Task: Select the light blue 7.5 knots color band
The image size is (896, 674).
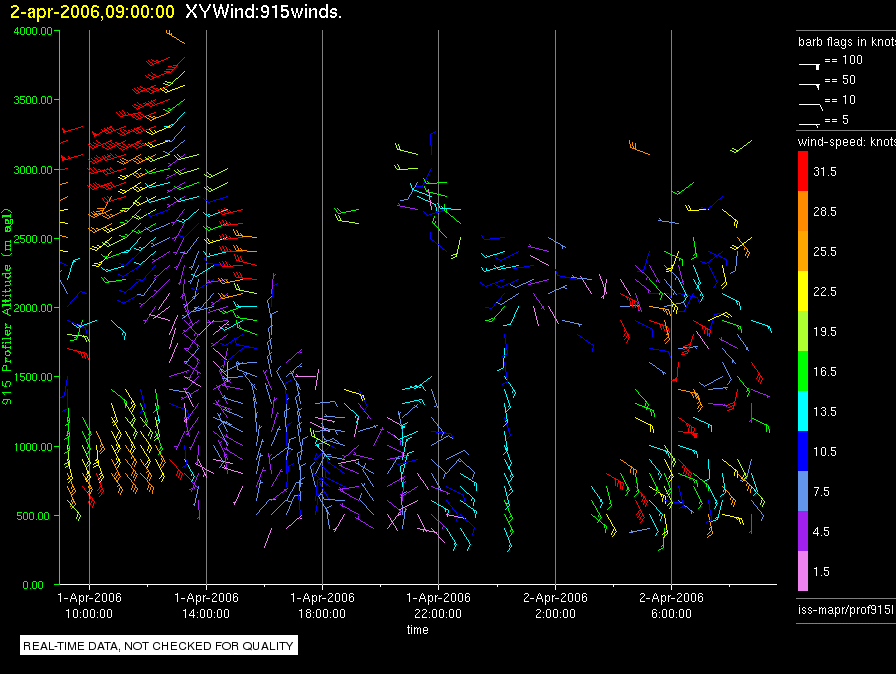Action: point(803,491)
